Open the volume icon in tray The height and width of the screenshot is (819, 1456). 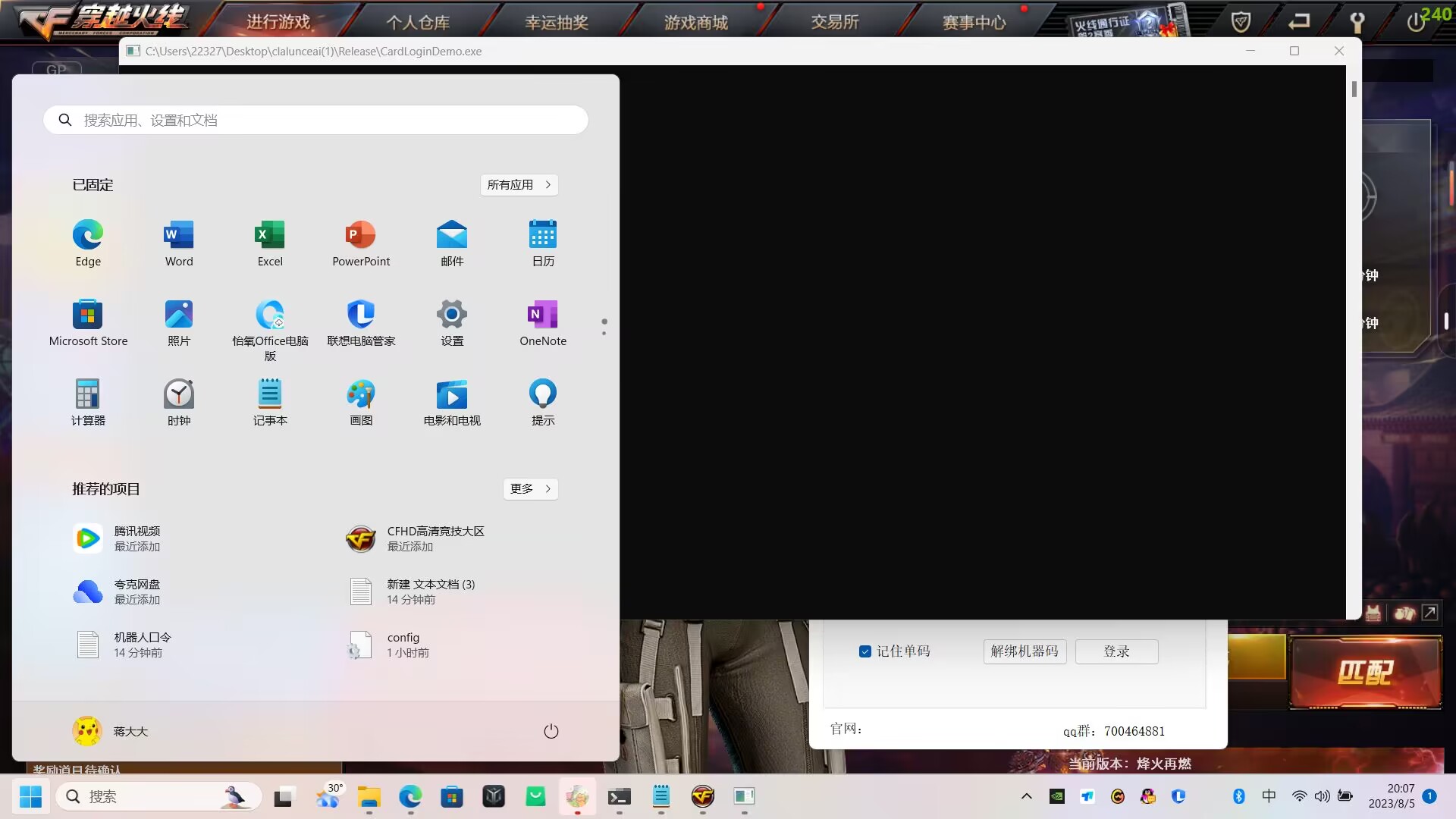tap(1323, 796)
